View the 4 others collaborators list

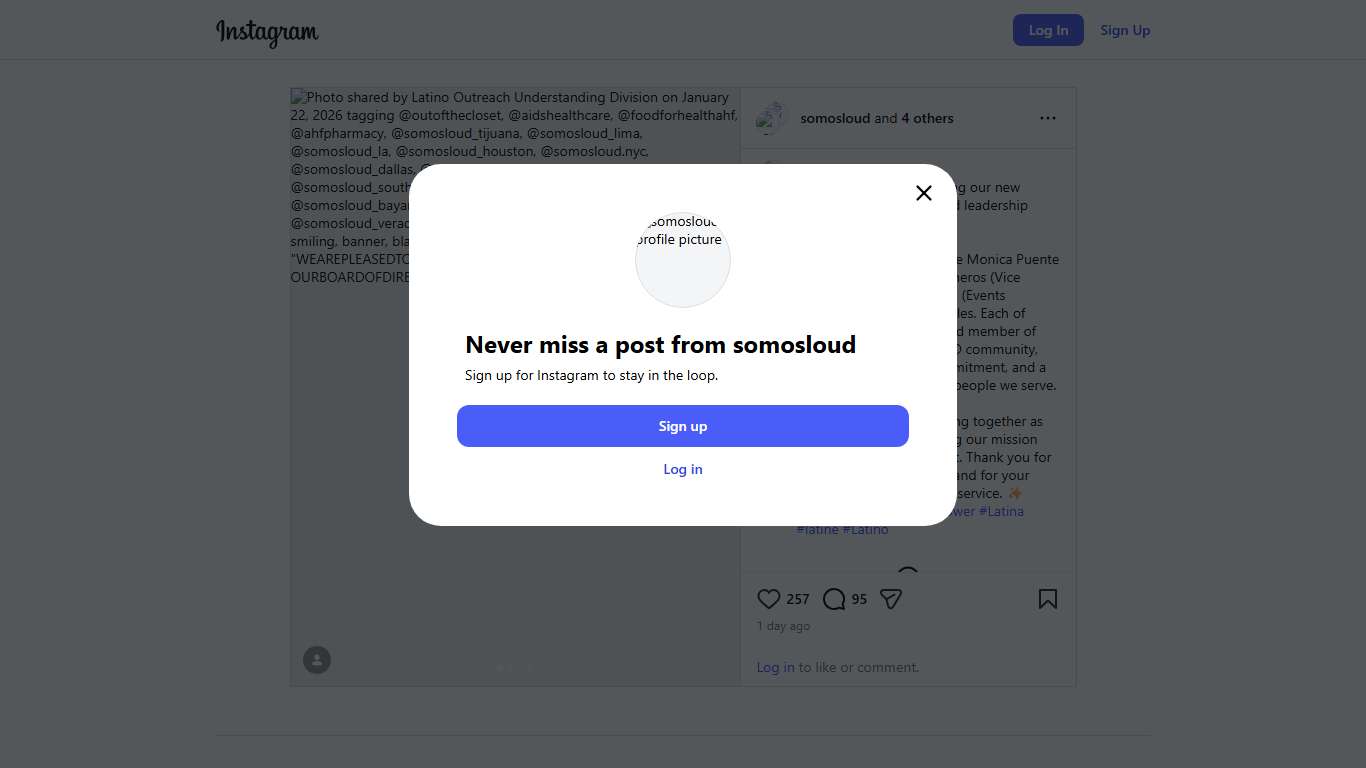(927, 118)
